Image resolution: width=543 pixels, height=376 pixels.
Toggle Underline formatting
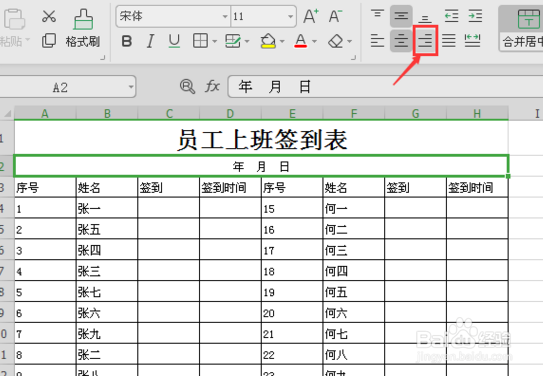coord(174,41)
